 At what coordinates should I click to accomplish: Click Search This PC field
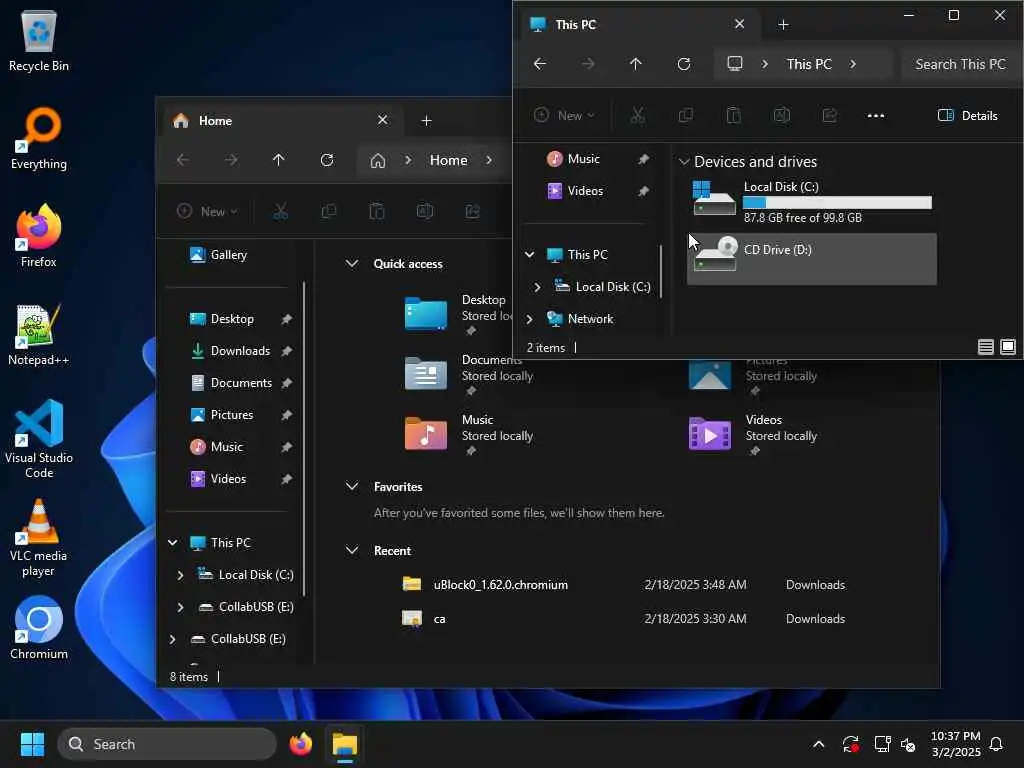pos(961,64)
